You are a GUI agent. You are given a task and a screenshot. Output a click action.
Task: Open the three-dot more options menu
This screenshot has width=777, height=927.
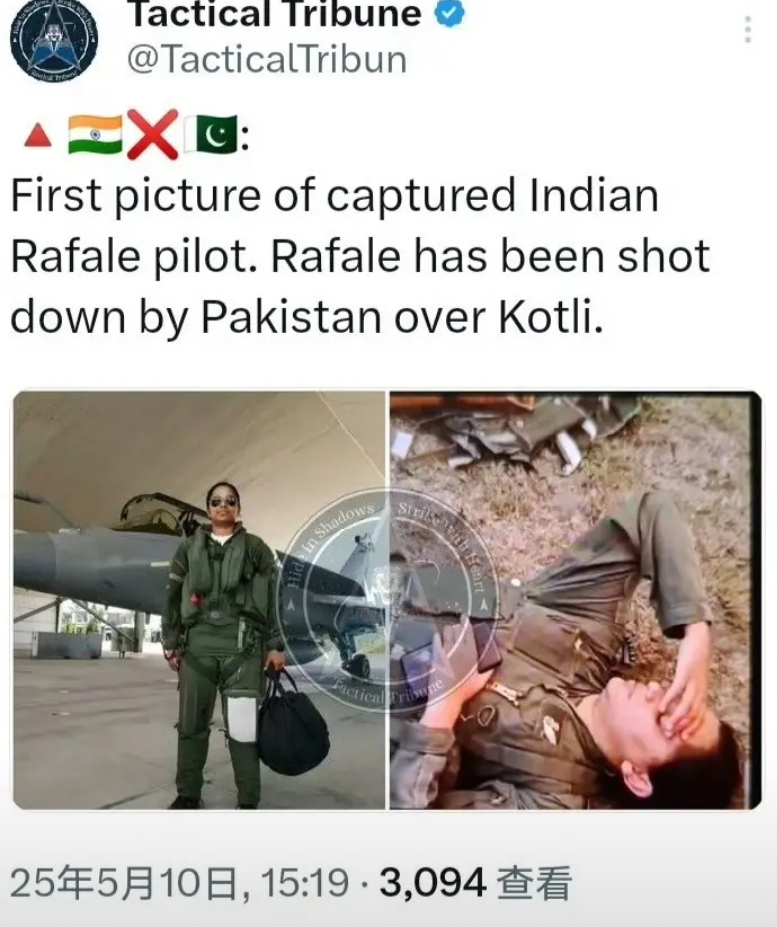click(x=748, y=30)
